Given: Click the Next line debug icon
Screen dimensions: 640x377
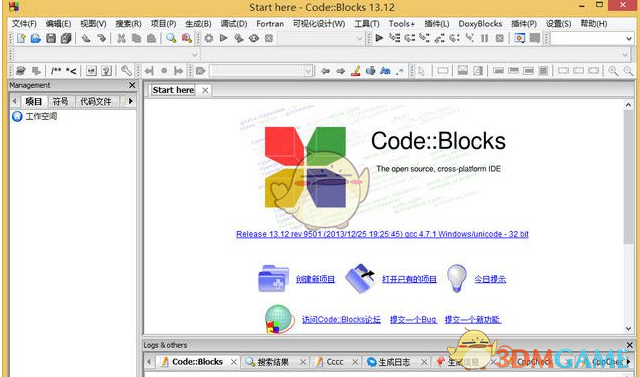Looking at the screenshot, I should [409, 38].
